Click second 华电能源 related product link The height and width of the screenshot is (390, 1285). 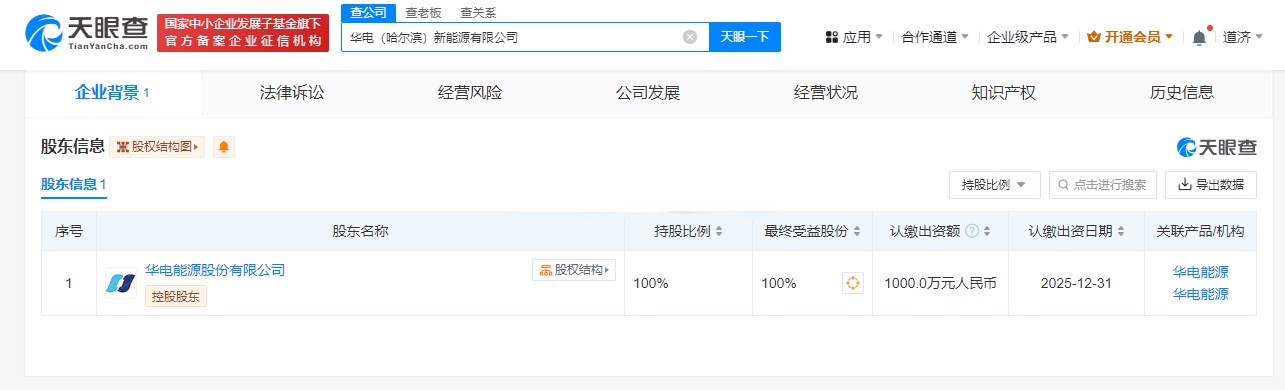pyautogui.click(x=1200, y=294)
